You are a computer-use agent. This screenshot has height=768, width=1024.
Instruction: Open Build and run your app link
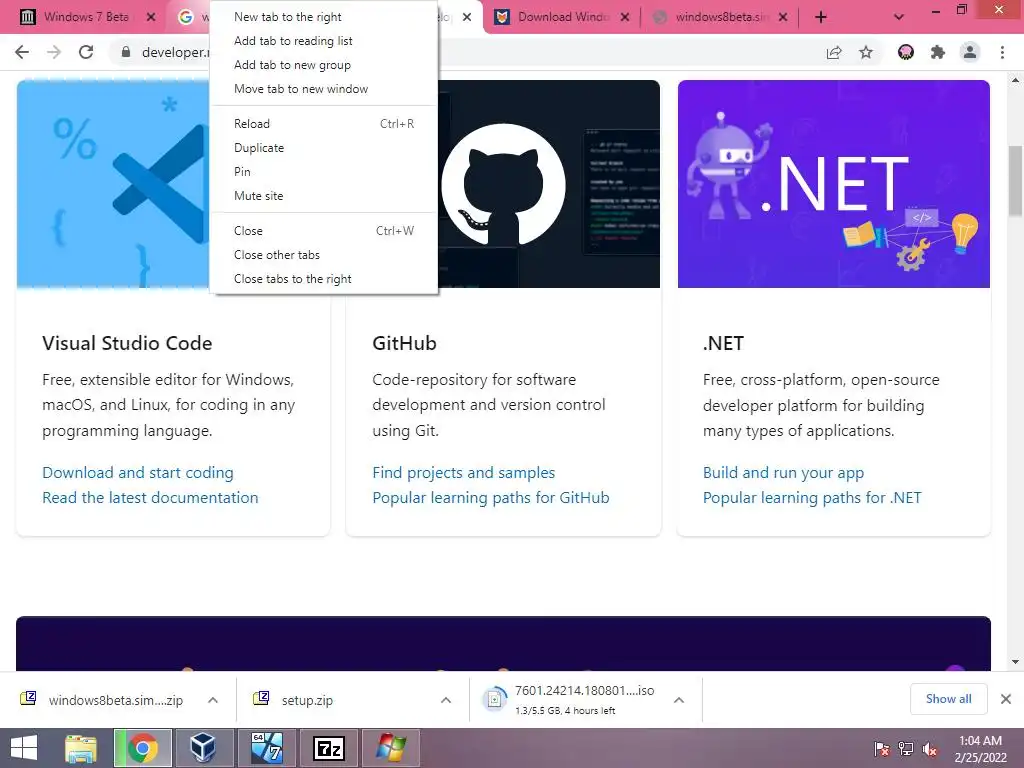783,472
